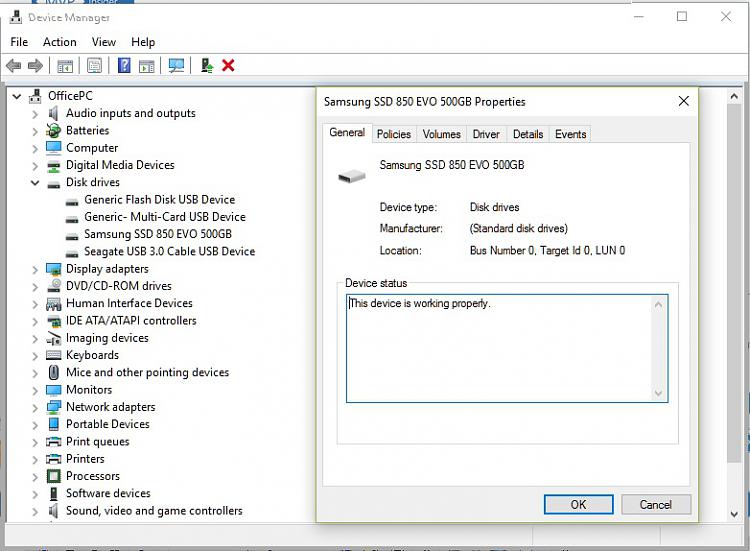Click the Mice and other pointing devices icon
Screen dimensions: 750x551
54,372
